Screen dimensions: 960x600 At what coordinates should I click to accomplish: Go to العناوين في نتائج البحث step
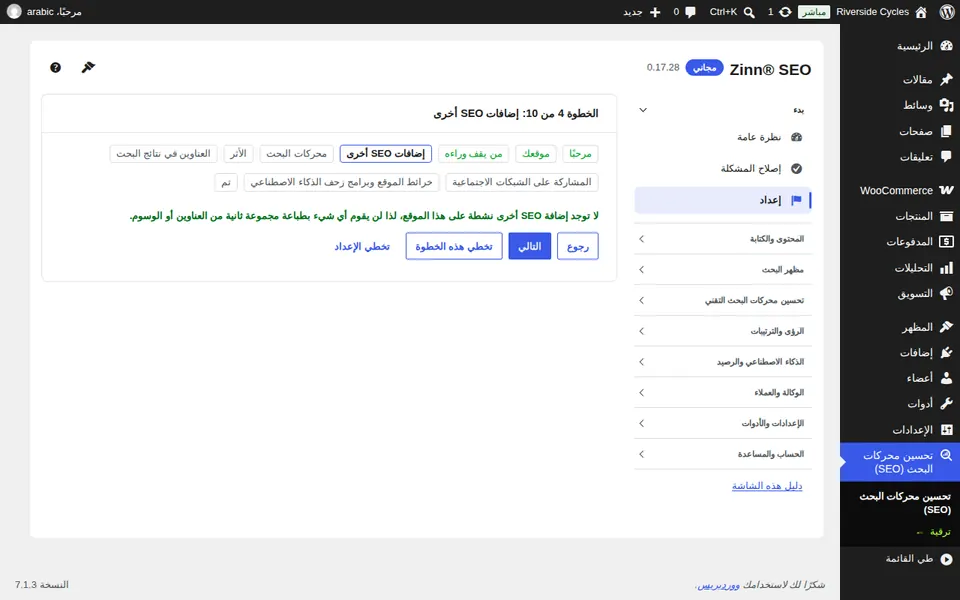click(163, 154)
